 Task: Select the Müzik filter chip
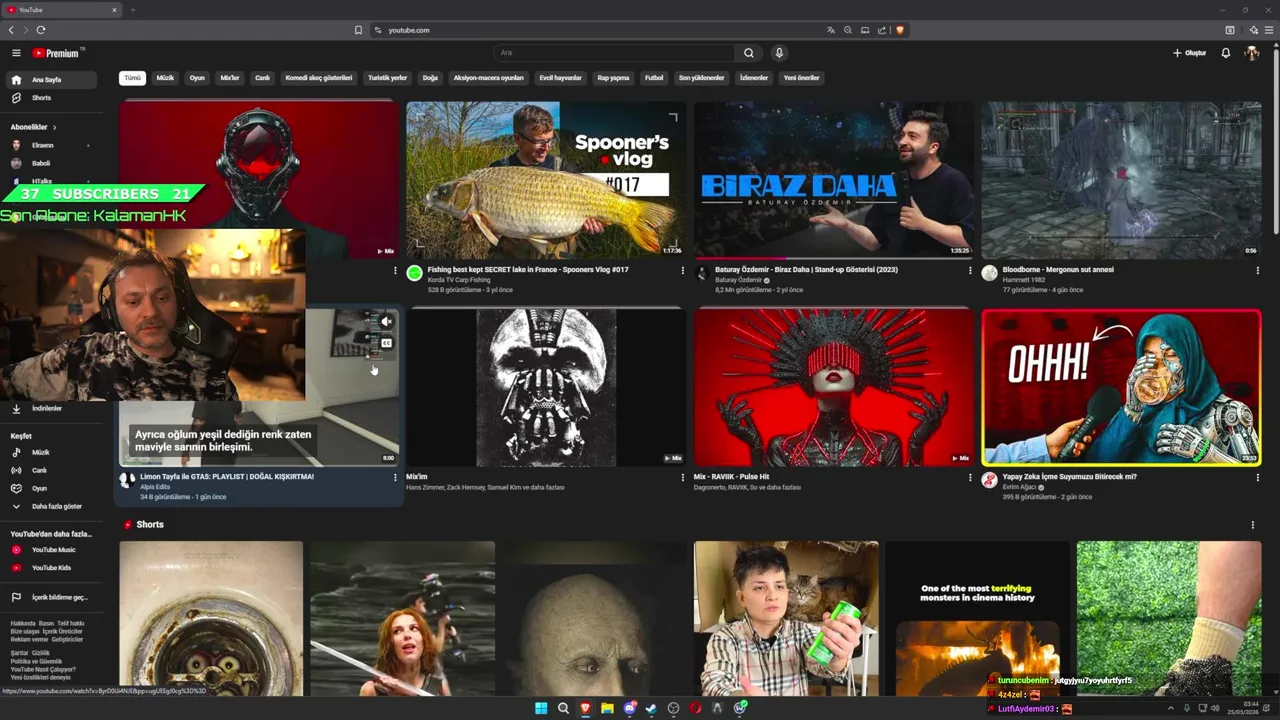coord(165,78)
